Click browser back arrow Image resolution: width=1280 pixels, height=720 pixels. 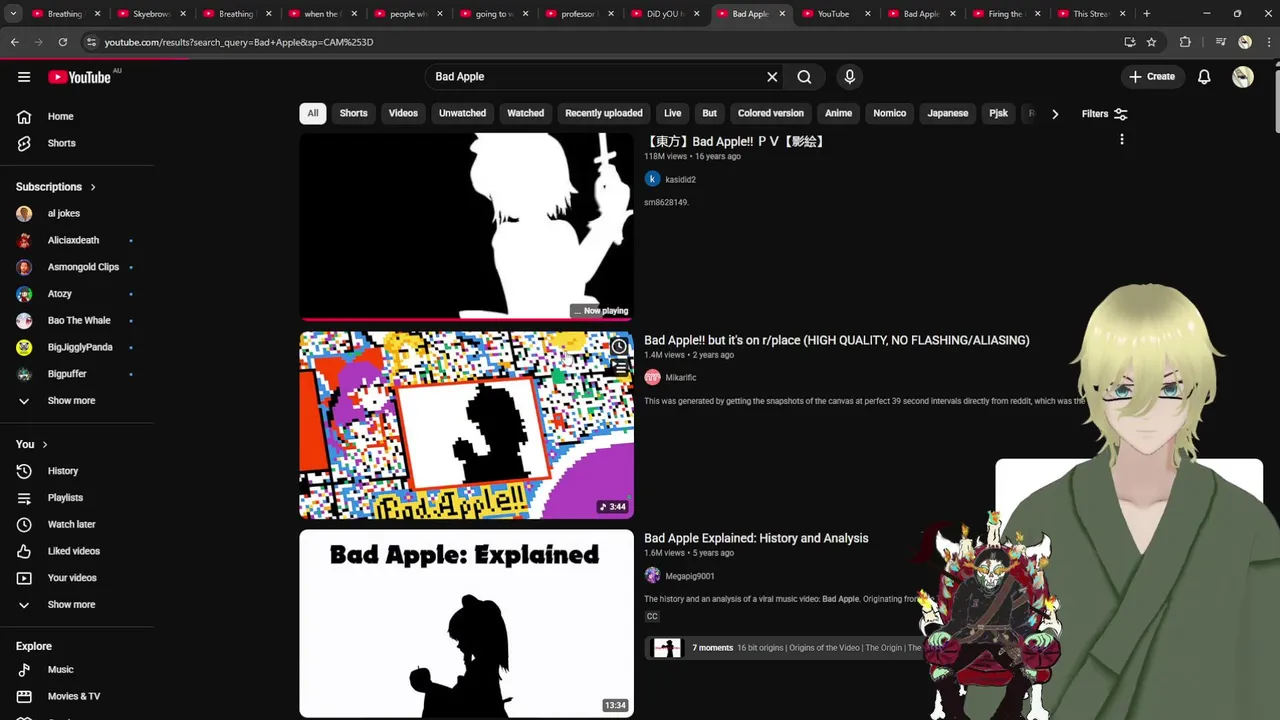15,42
